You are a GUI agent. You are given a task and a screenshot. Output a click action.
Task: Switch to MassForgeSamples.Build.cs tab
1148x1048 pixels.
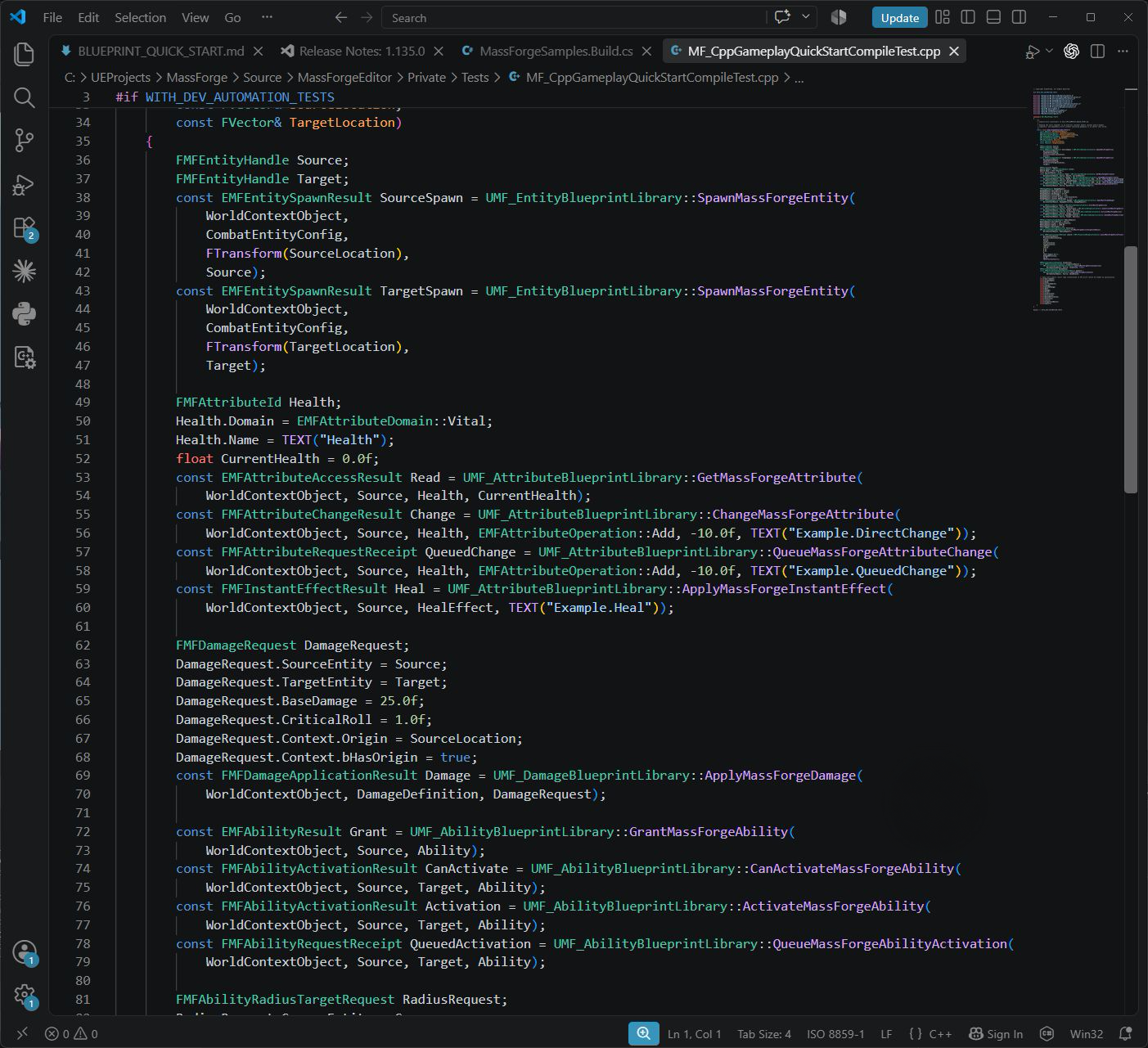tap(556, 51)
